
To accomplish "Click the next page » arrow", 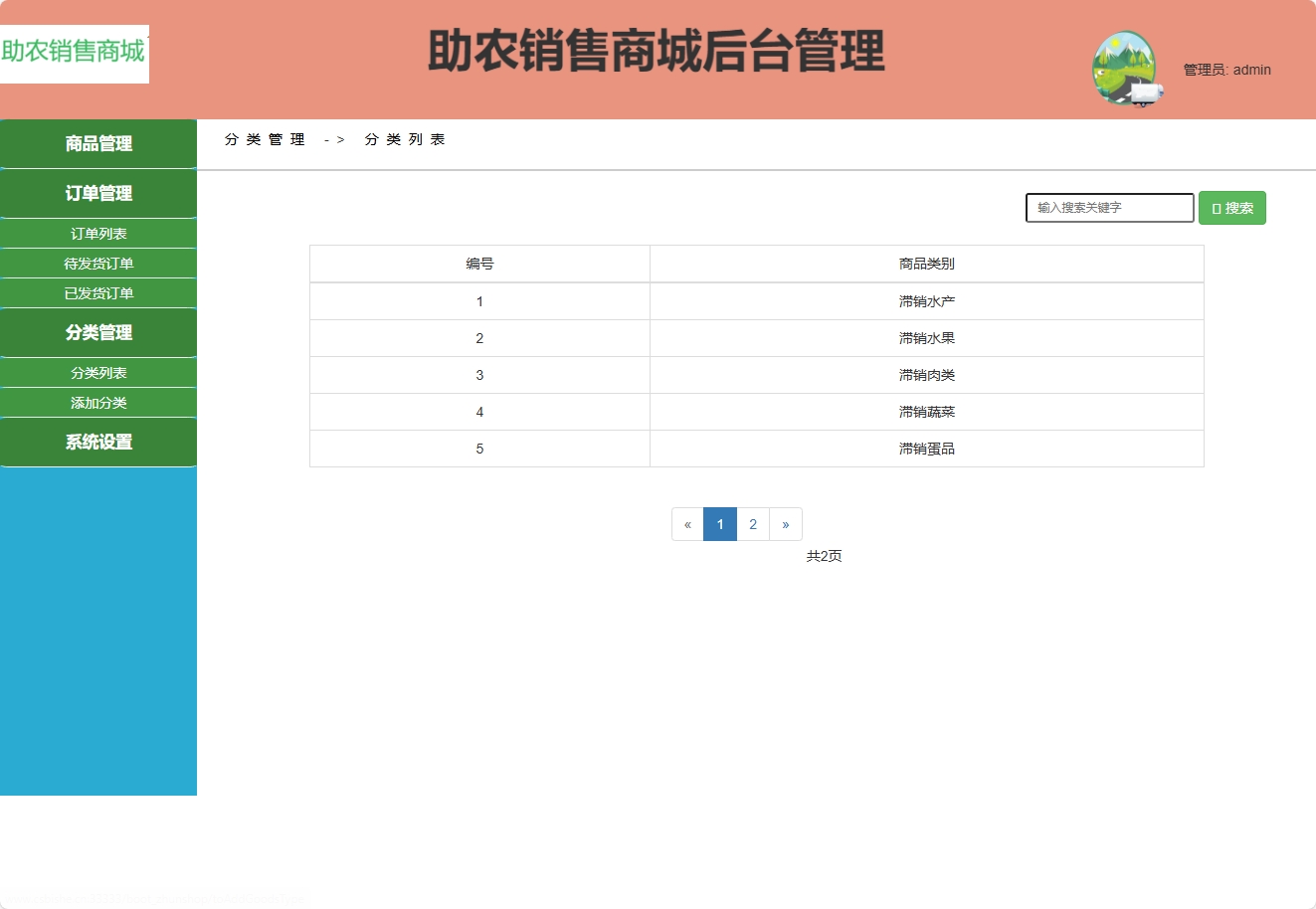I will pyautogui.click(x=786, y=524).
